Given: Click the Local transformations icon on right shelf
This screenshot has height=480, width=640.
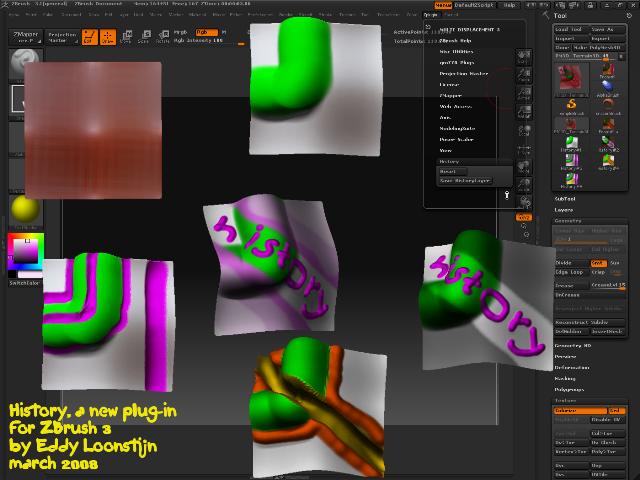Looking at the screenshot, I should click(x=524, y=130).
